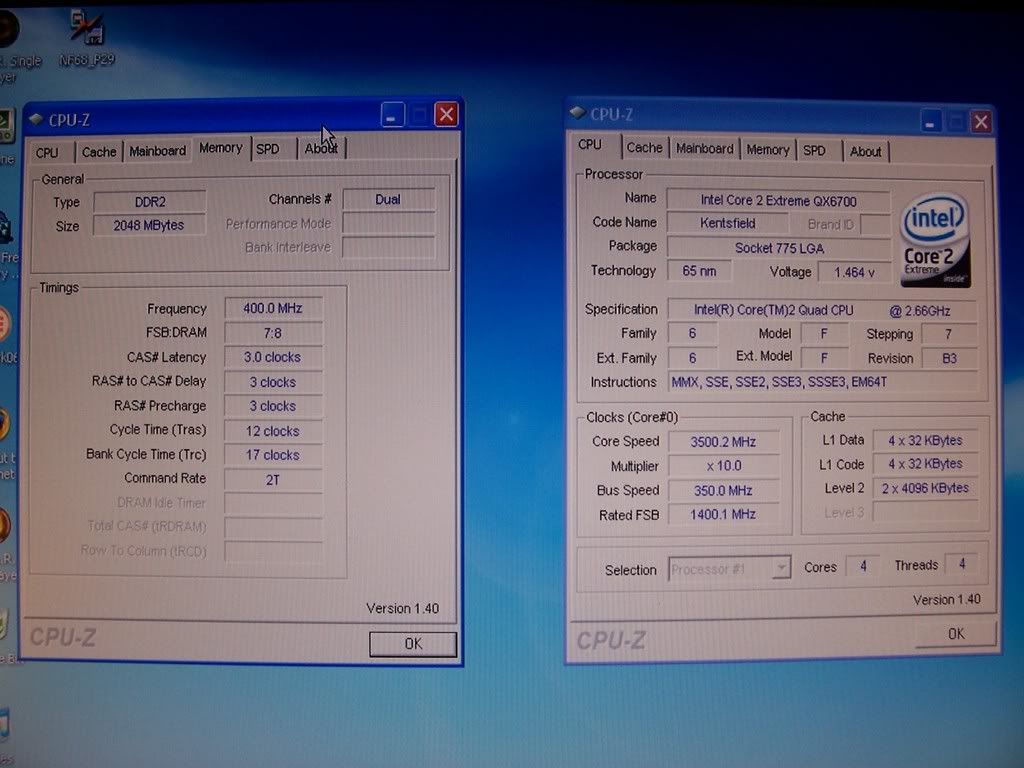
Task: Open the About tab in the processor window
Action: pyautogui.click(x=866, y=152)
